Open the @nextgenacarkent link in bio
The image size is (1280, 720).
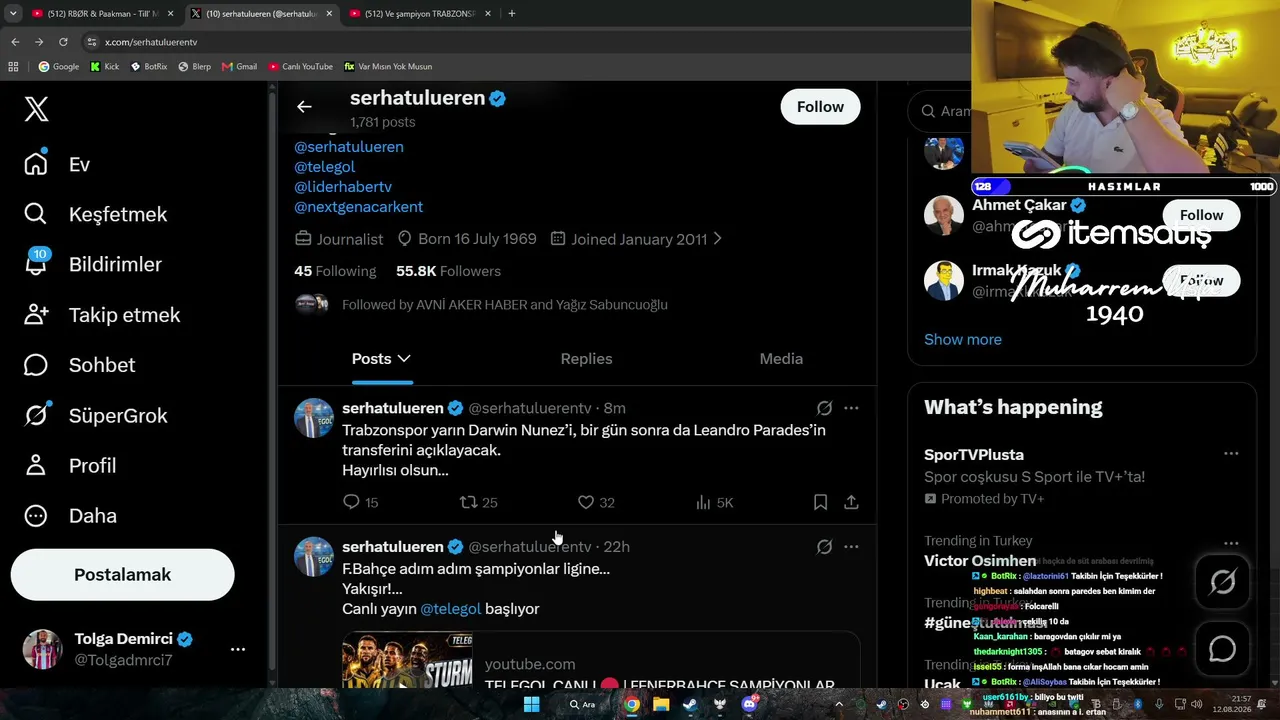[x=358, y=207]
